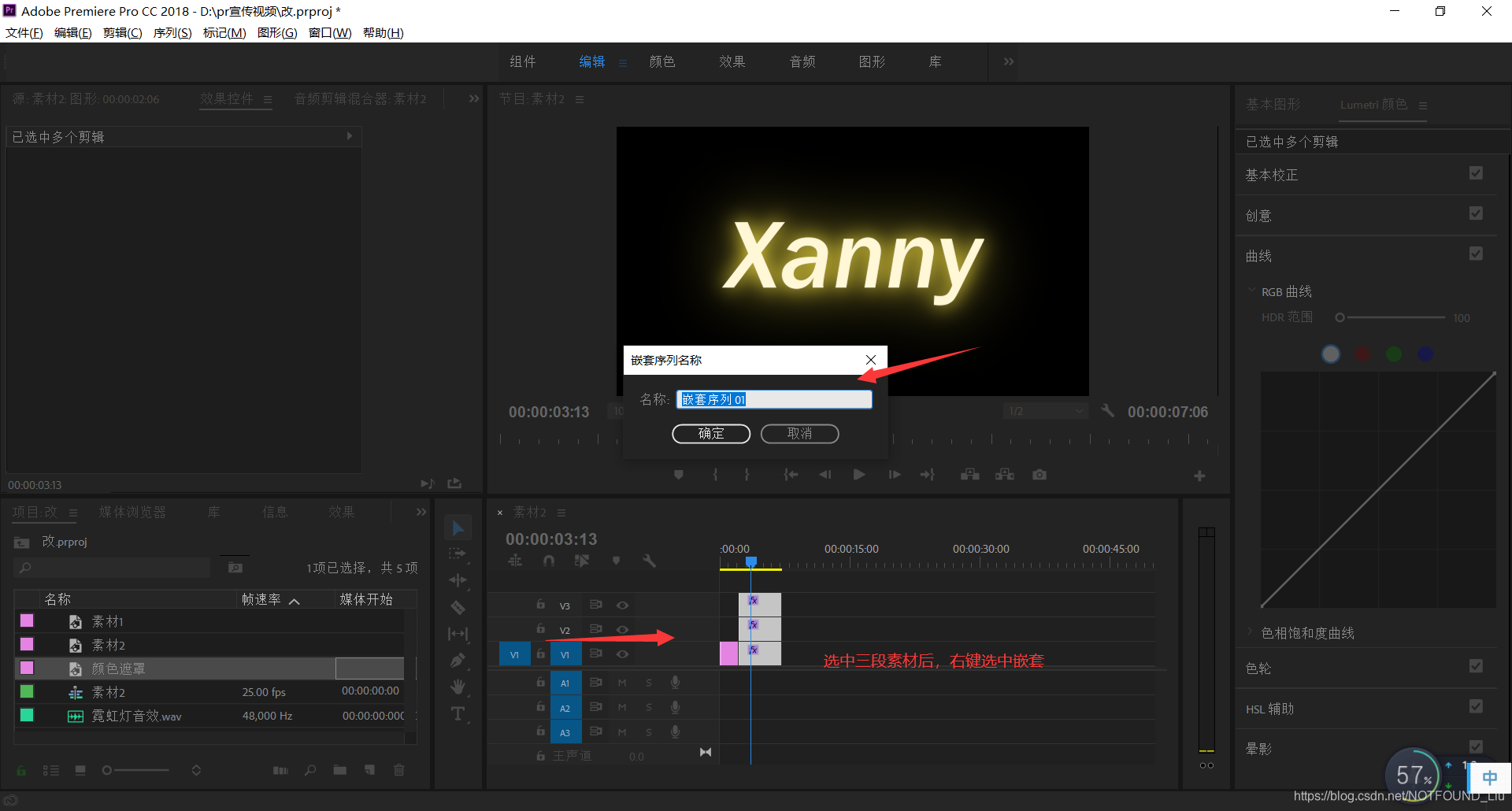Select the Hand tool

click(458, 687)
